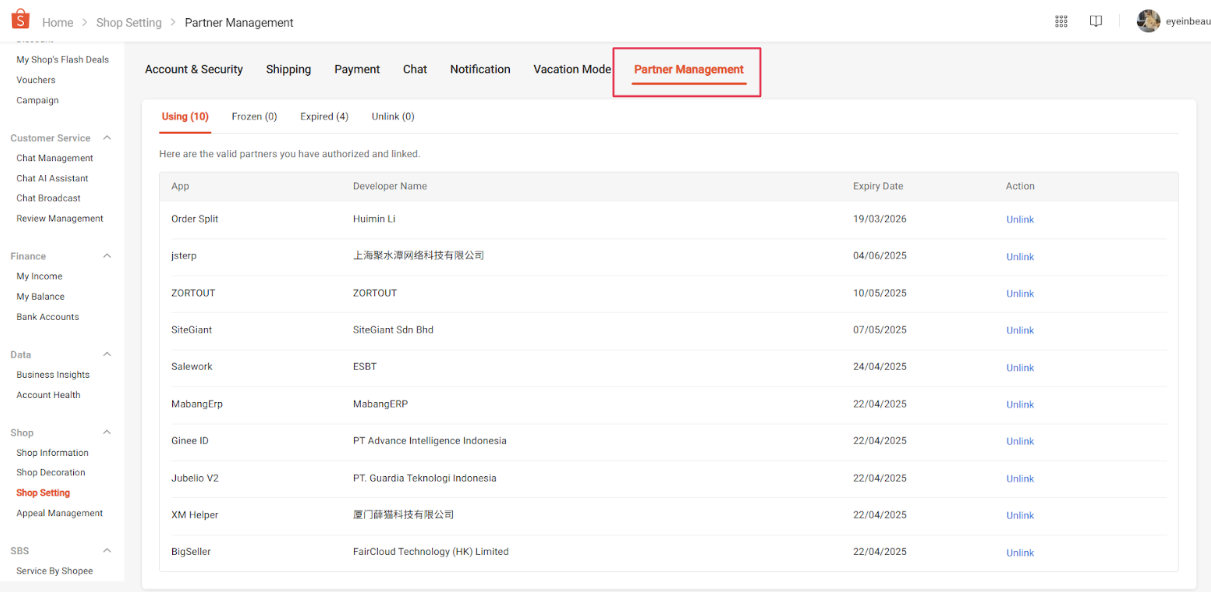The image size is (1211, 593).
Task: Switch to the Expired (4) tab
Action: 324,116
